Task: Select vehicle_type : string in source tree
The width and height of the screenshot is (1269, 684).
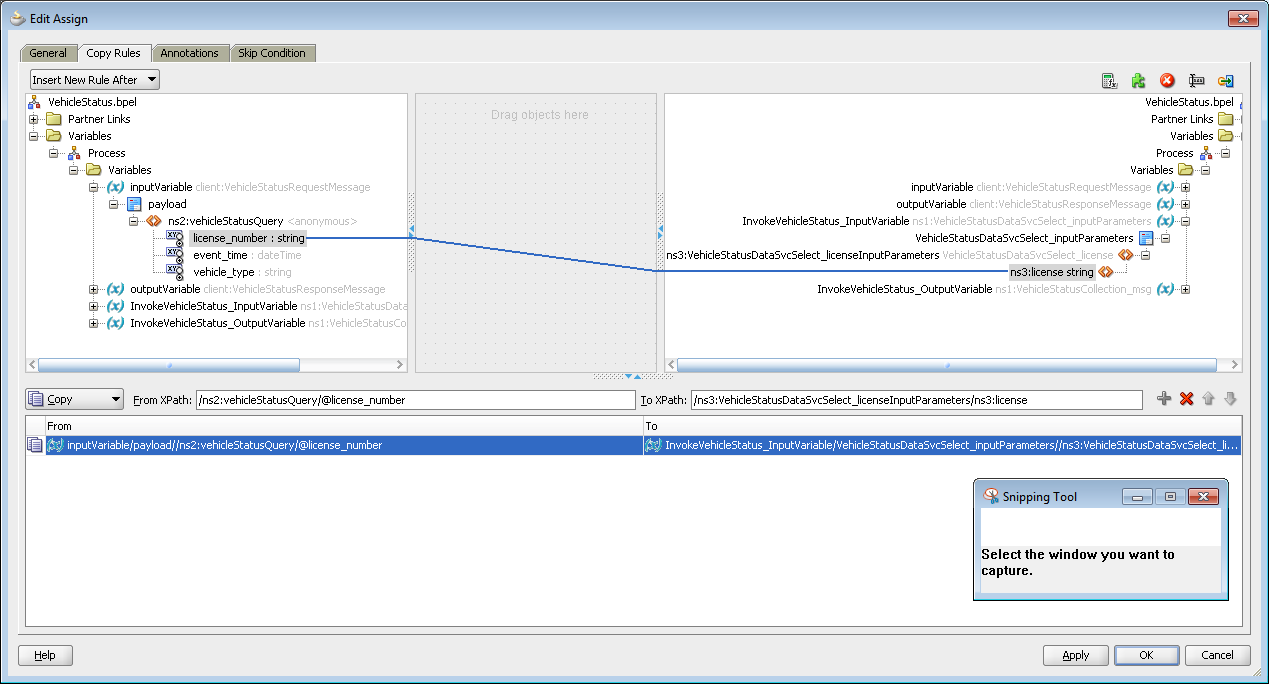Action: tap(242, 272)
